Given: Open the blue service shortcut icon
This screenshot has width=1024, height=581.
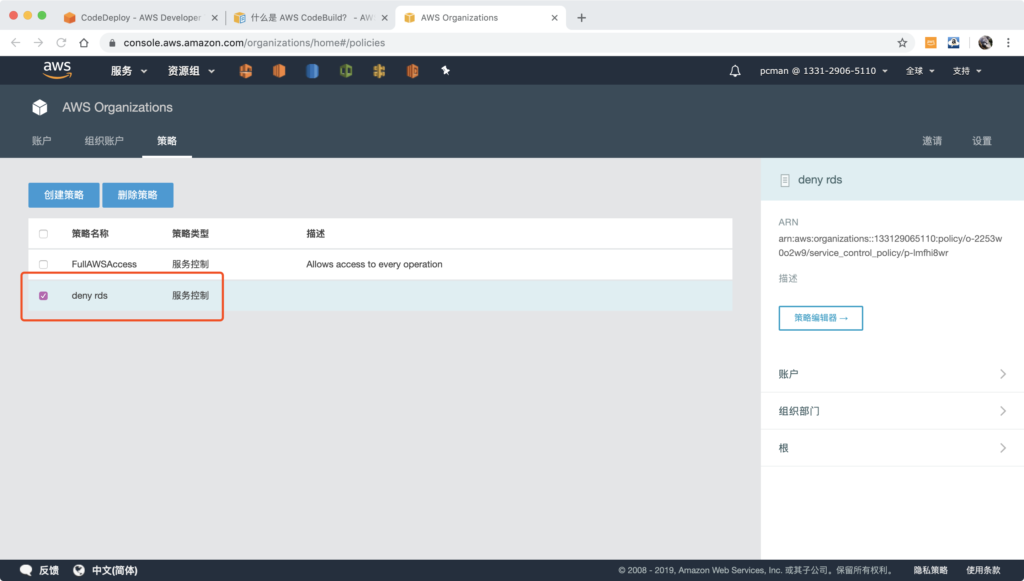Looking at the screenshot, I should coord(312,71).
